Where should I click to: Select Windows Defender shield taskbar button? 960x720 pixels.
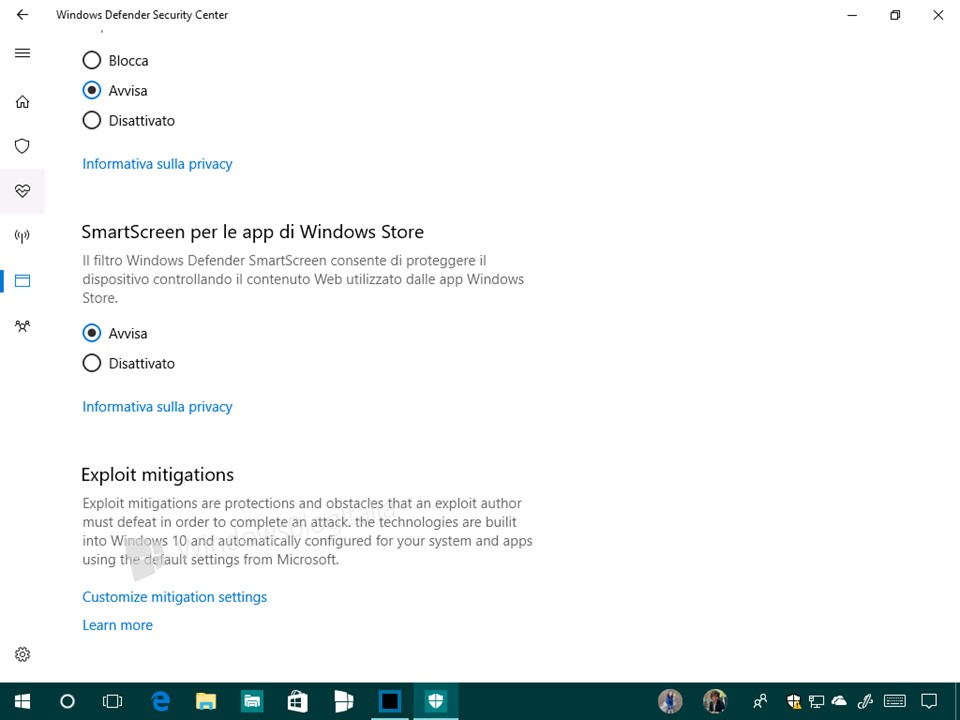pyautogui.click(x=436, y=702)
